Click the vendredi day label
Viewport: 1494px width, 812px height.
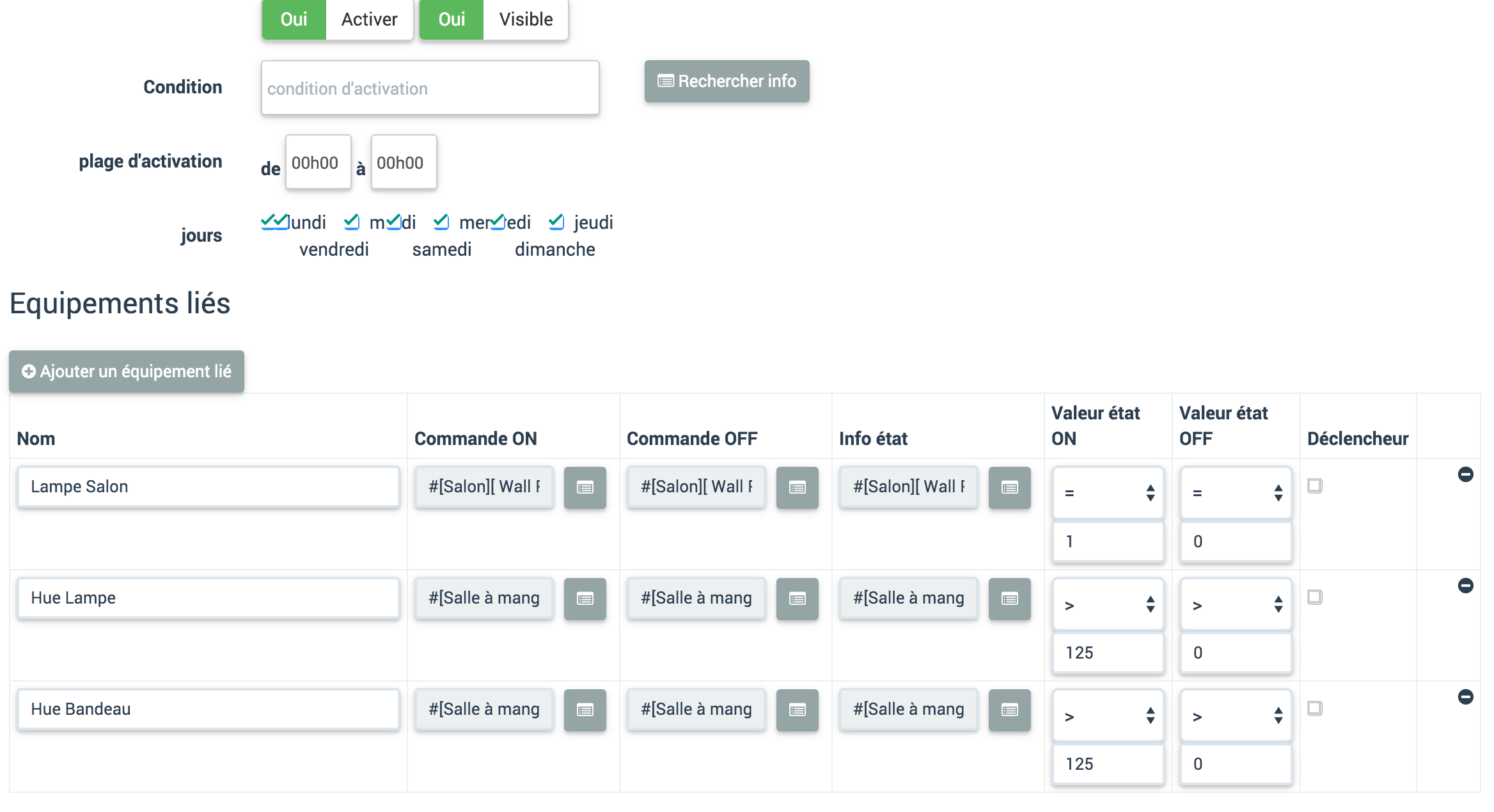point(334,249)
